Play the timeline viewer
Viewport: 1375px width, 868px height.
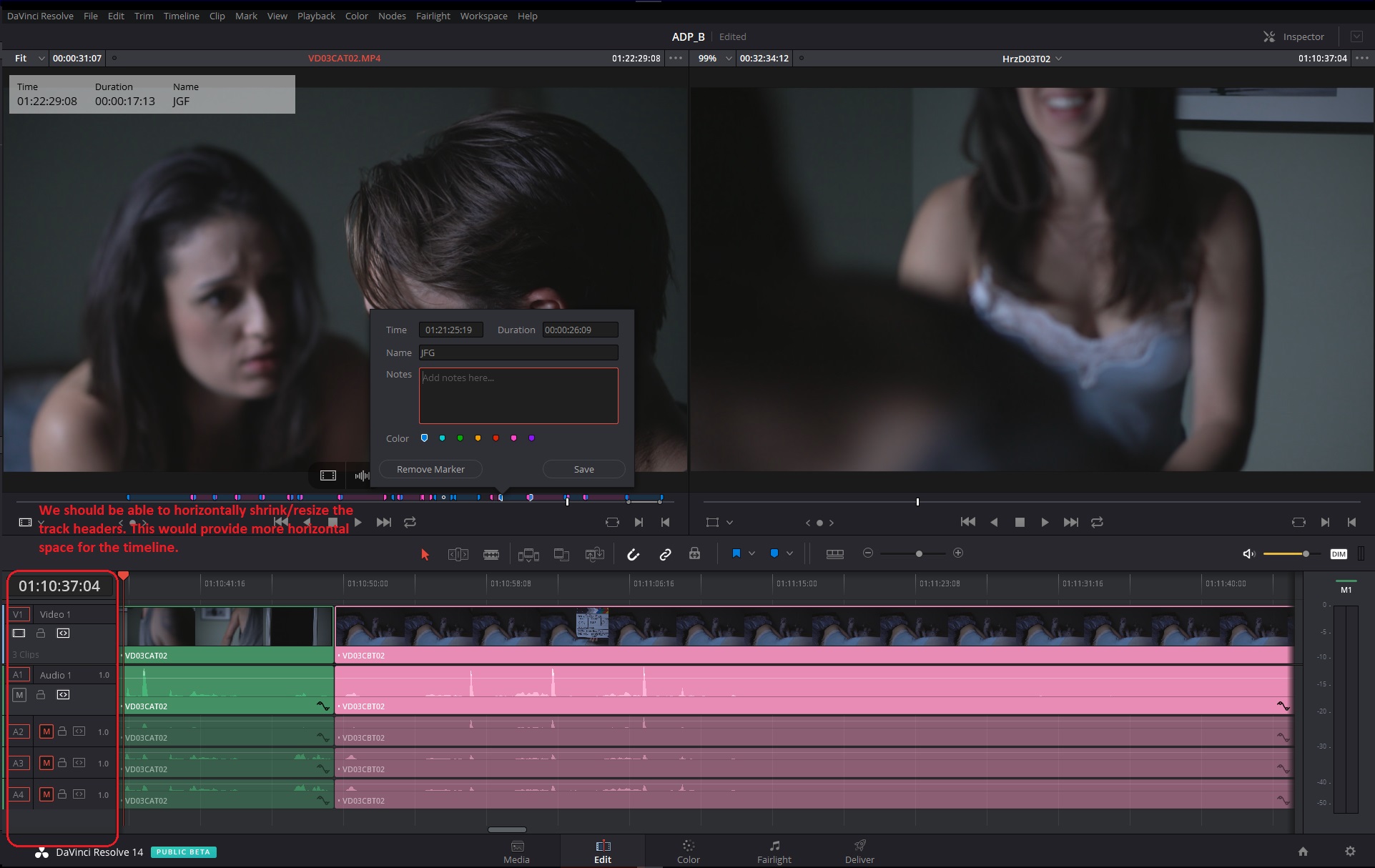(x=1045, y=523)
